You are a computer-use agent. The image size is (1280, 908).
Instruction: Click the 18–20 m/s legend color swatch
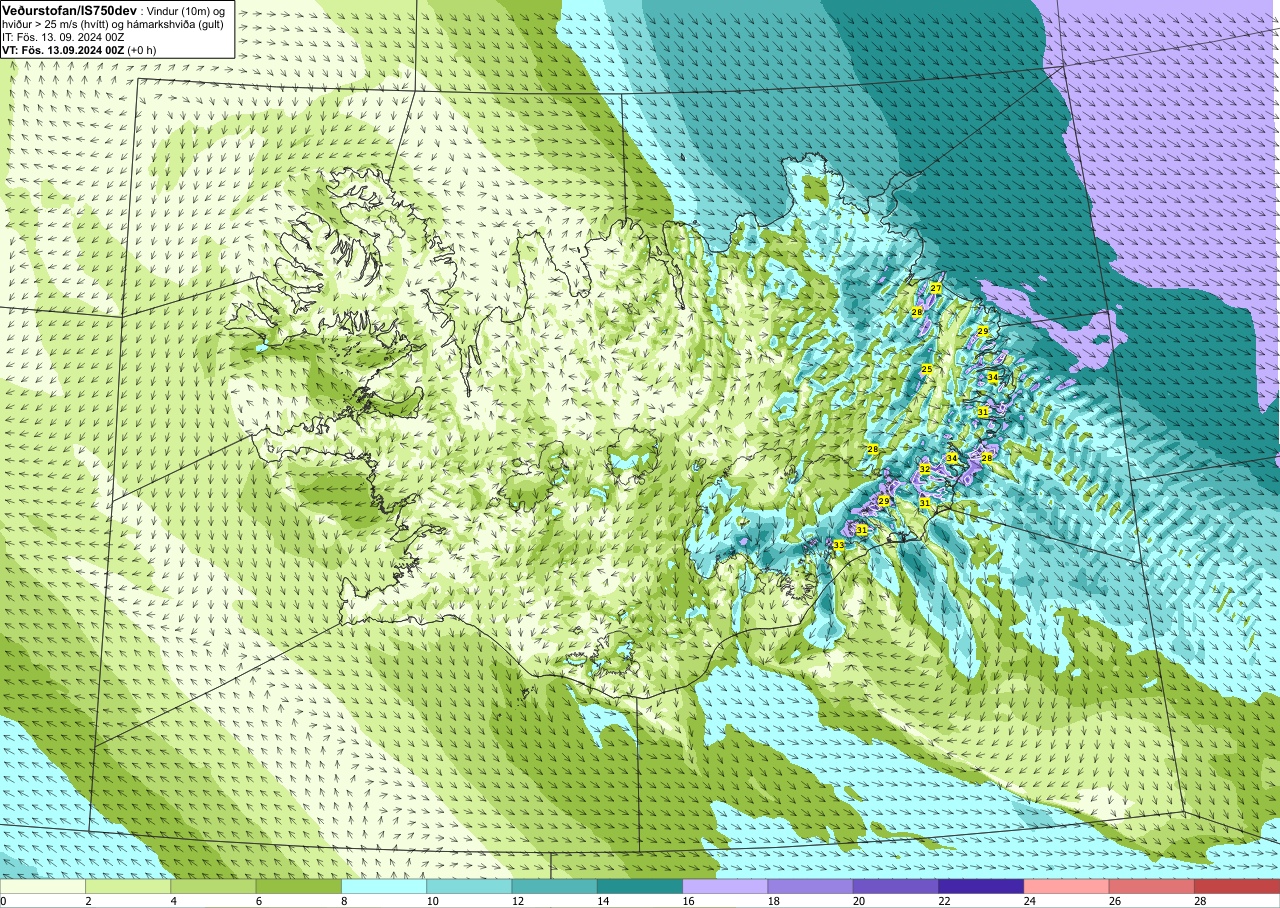pyautogui.click(x=810, y=886)
